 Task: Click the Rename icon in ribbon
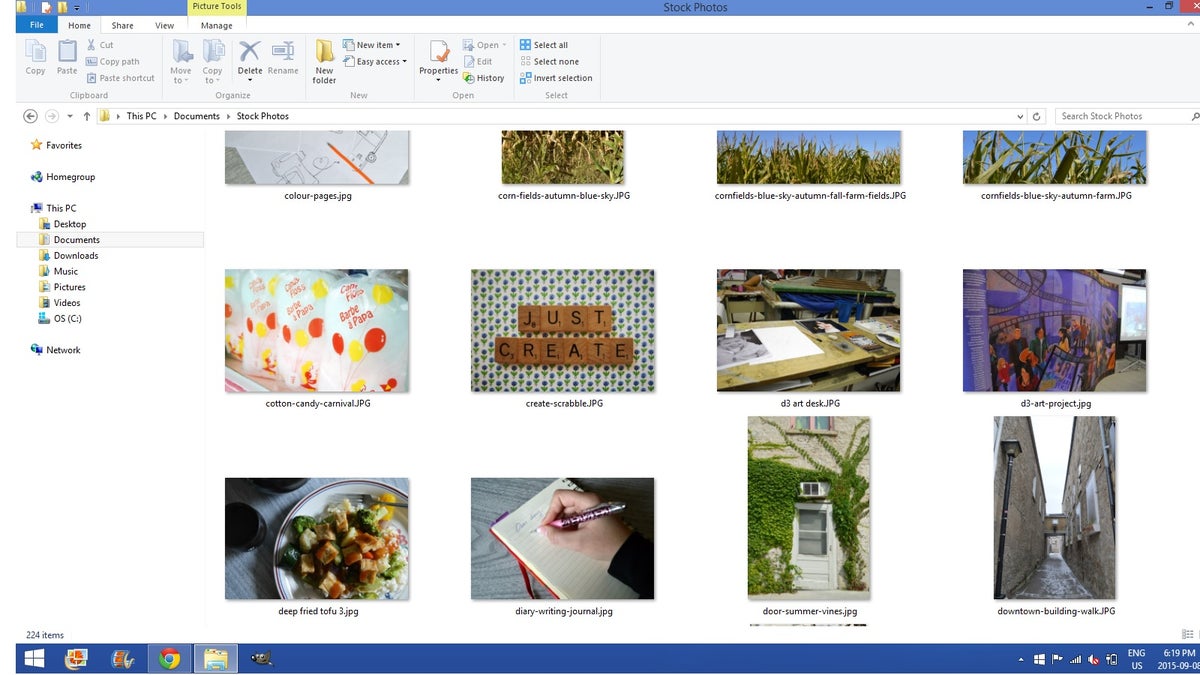[283, 58]
